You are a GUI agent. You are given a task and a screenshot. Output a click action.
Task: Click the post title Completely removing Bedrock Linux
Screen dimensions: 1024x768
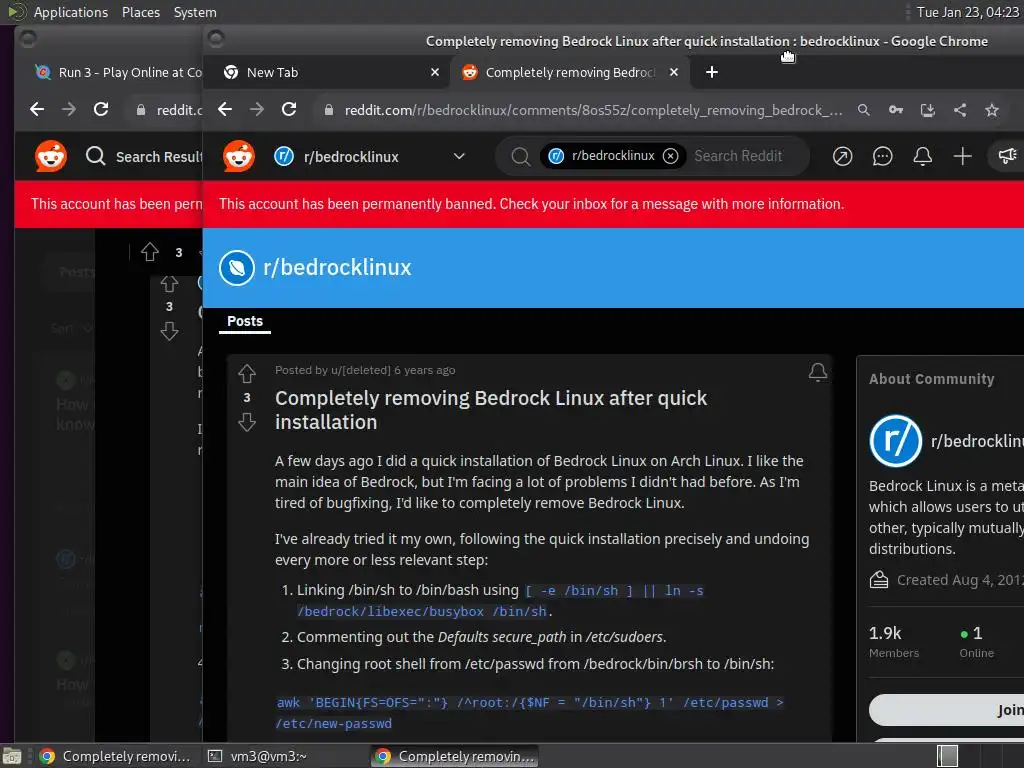point(490,410)
